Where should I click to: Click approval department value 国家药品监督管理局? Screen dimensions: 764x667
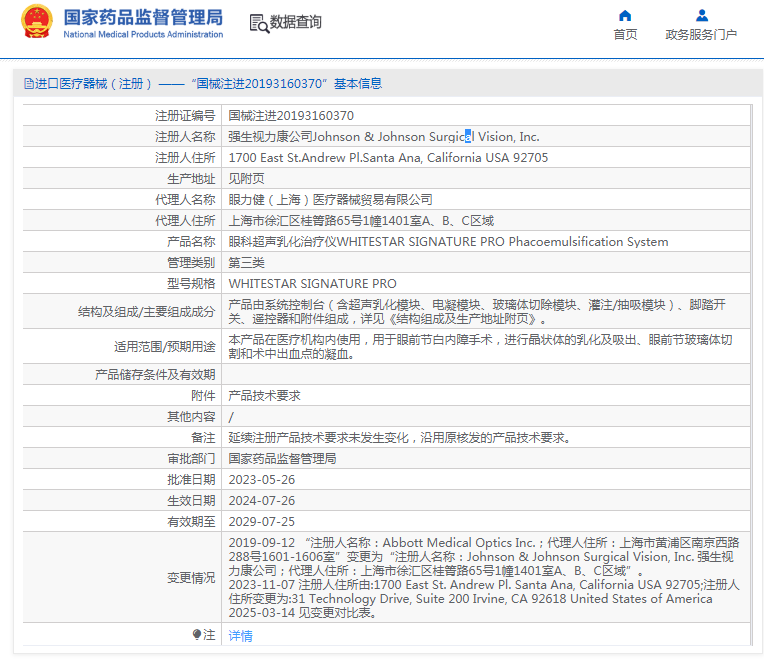[282, 458]
